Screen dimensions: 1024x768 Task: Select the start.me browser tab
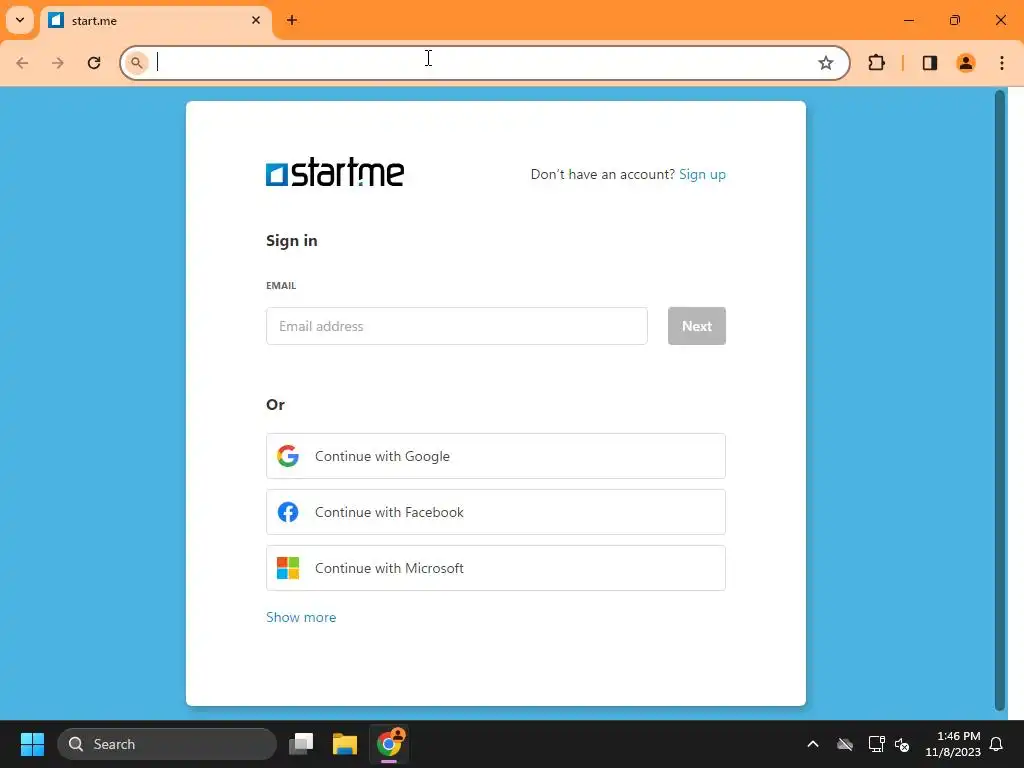pyautogui.click(x=157, y=21)
